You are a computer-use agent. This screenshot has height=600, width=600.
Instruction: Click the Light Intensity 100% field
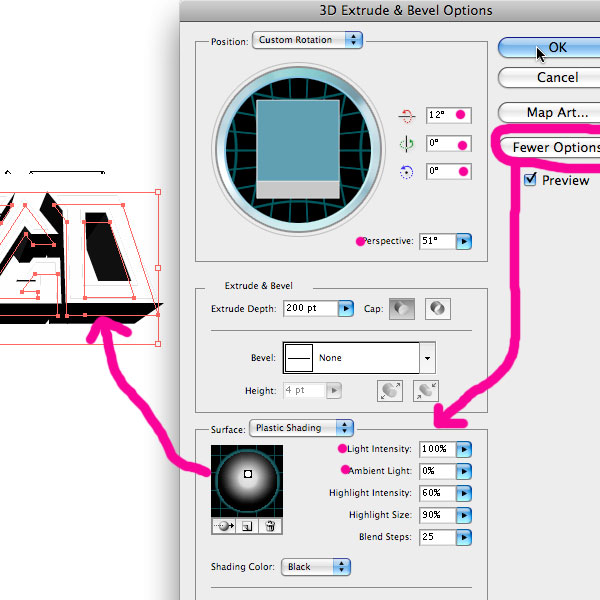click(438, 449)
